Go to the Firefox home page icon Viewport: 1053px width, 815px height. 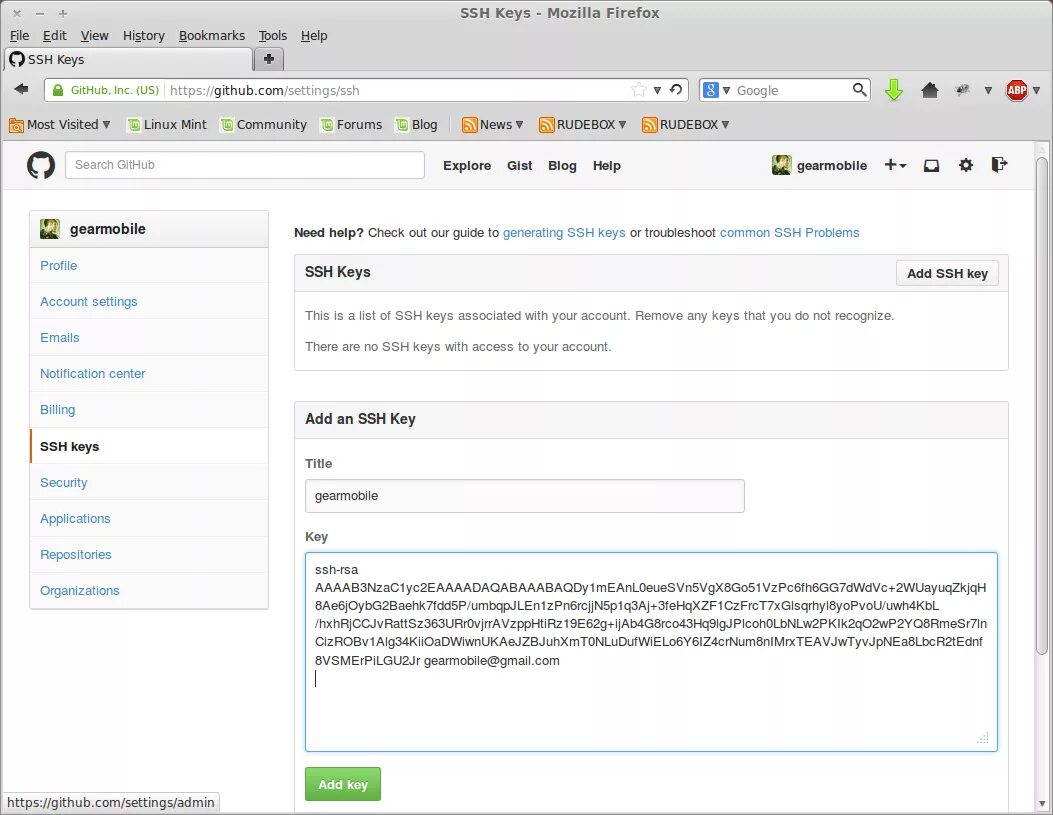929,90
